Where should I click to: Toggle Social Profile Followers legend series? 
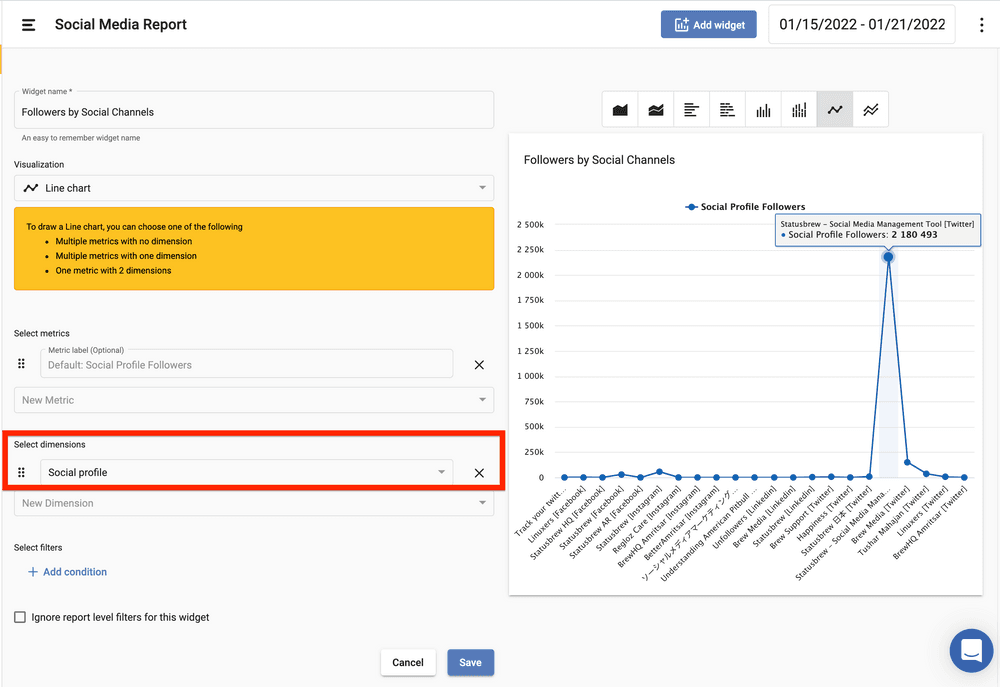(x=745, y=207)
